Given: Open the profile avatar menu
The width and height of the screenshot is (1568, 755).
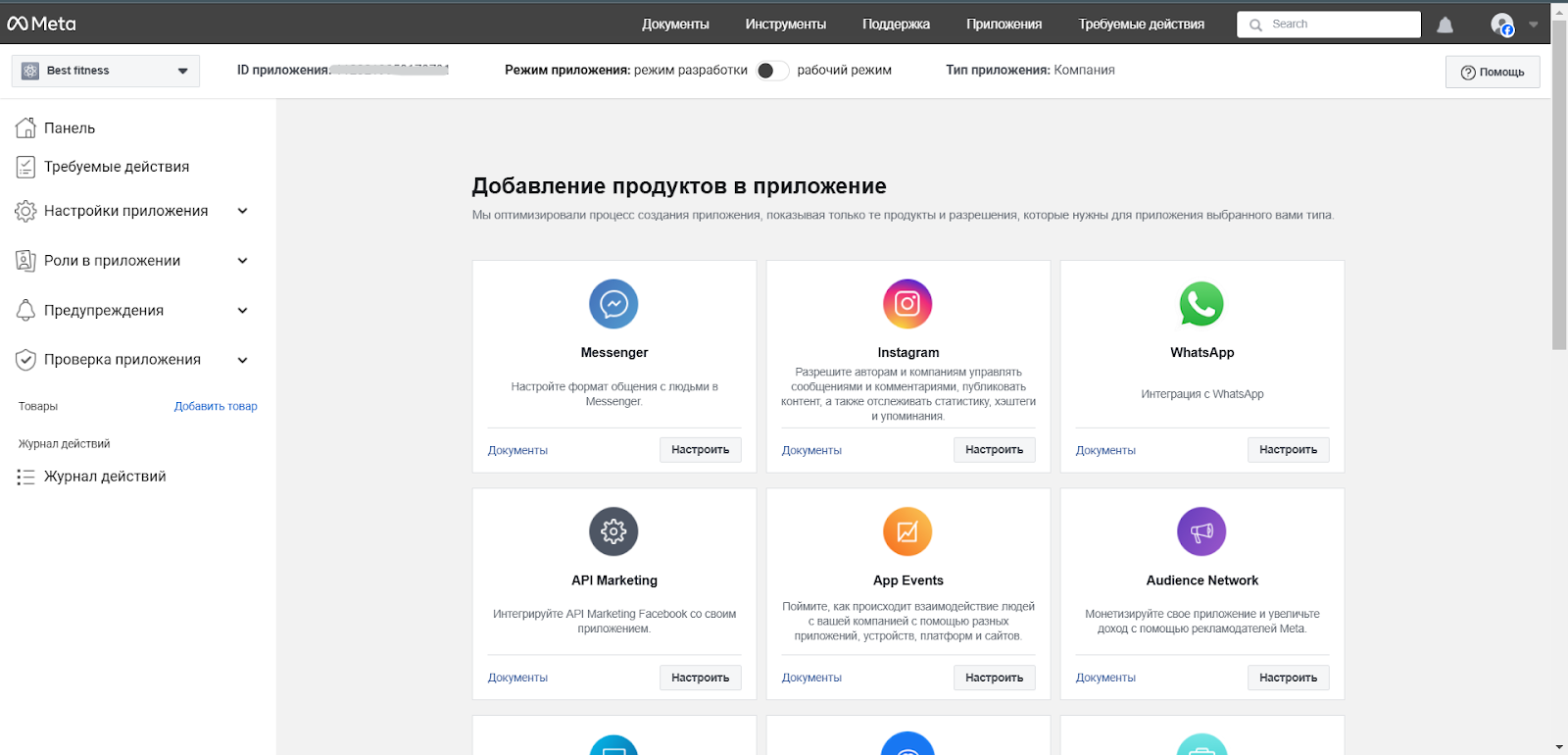Looking at the screenshot, I should (1502, 25).
